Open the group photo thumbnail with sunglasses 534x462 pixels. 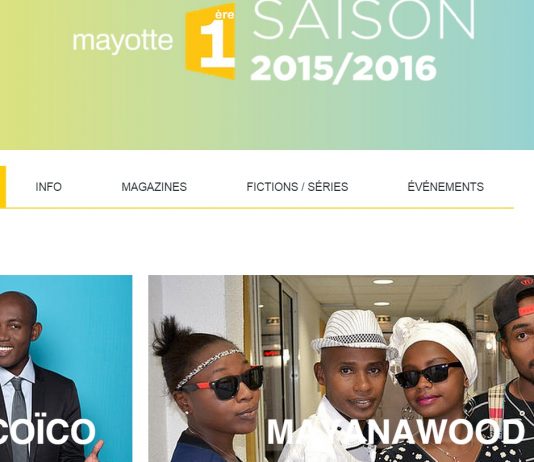click(341, 369)
